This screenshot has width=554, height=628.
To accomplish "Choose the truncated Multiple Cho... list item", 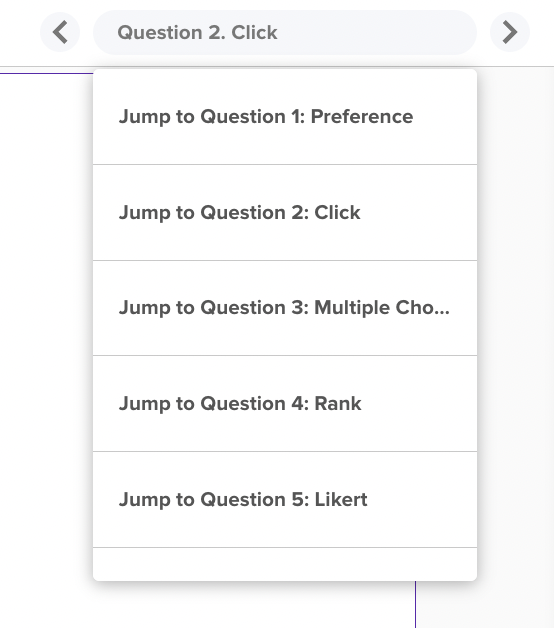I will pos(285,308).
